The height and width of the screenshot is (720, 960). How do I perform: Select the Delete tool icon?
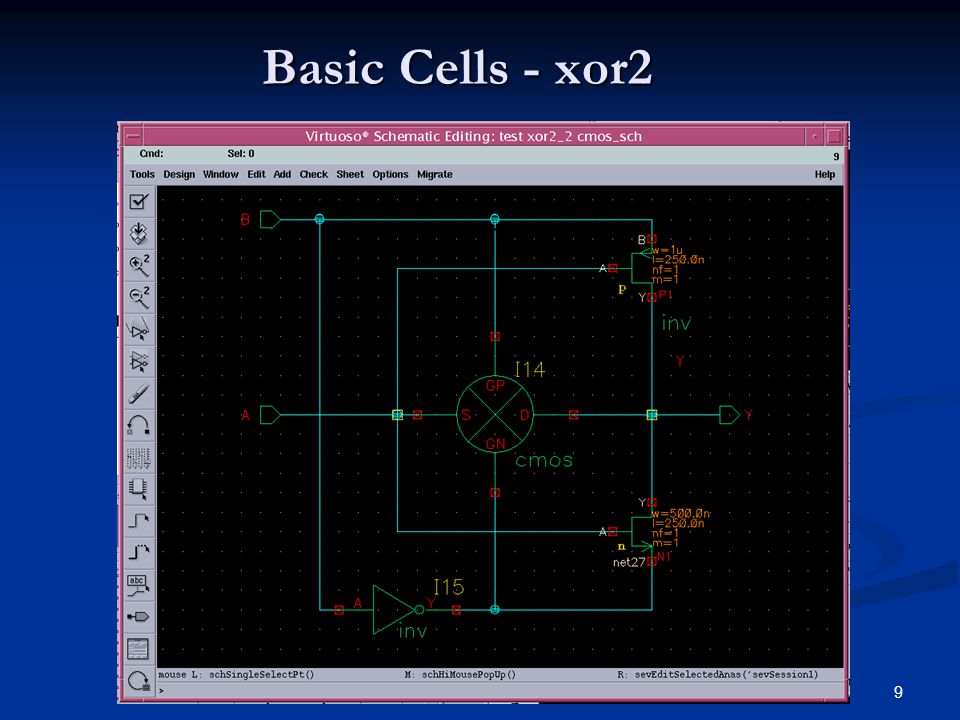click(x=139, y=394)
